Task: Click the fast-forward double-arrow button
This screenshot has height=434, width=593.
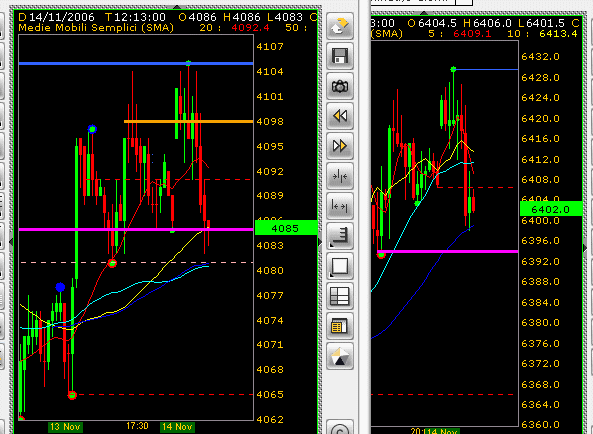Action: [x=340, y=146]
